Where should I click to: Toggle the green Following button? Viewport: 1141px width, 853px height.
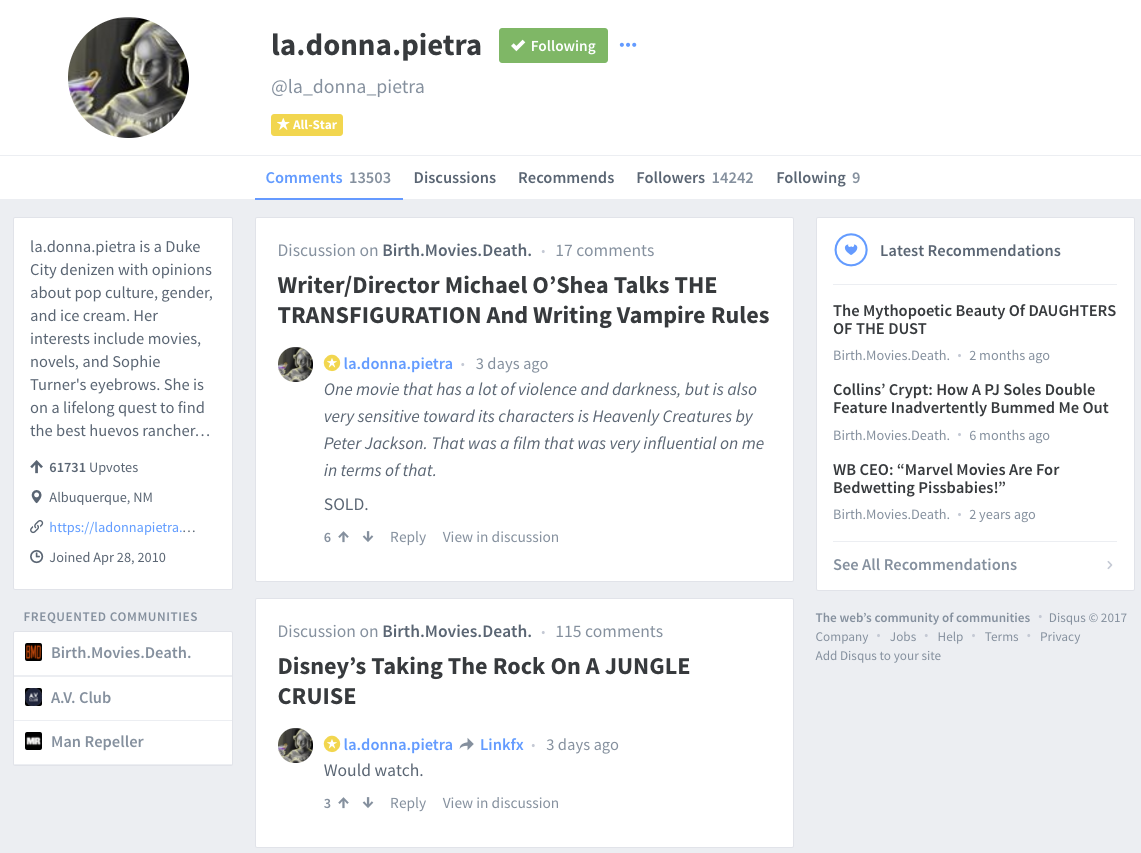click(553, 46)
